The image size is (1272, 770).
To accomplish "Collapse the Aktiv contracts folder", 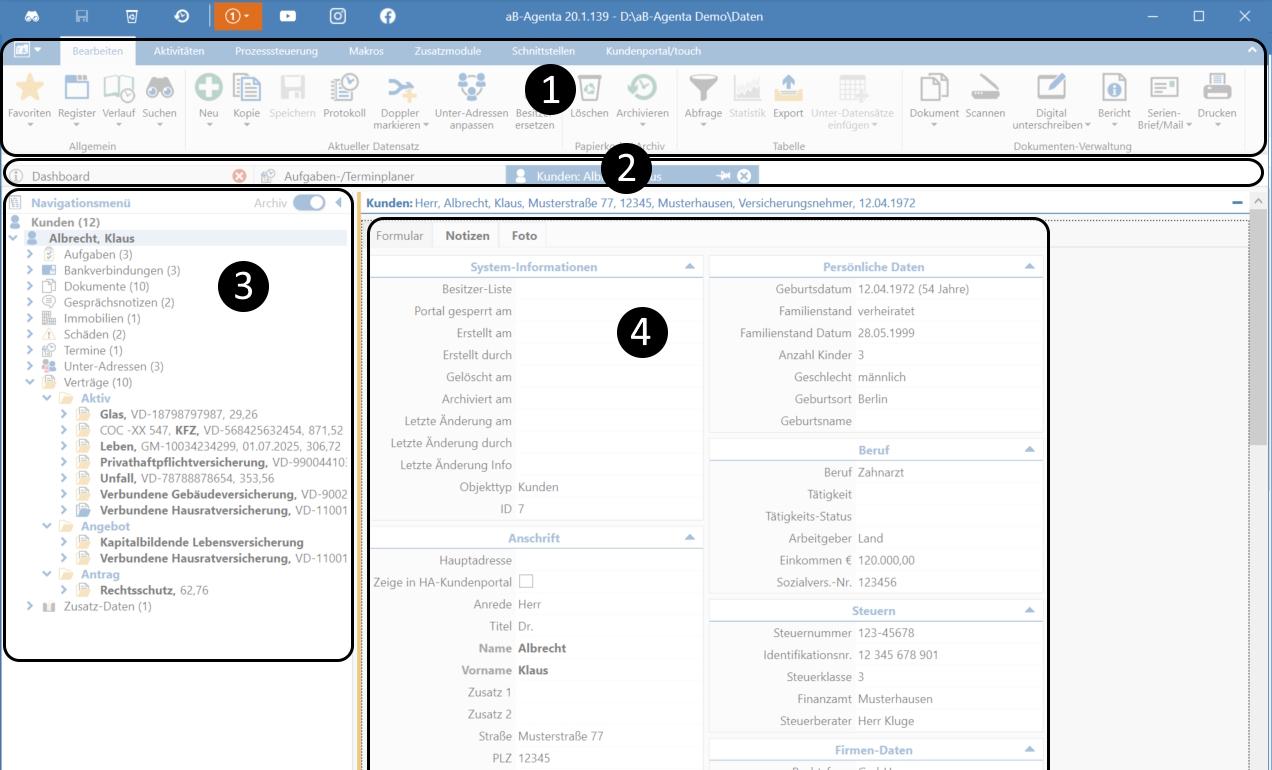I will [47, 399].
